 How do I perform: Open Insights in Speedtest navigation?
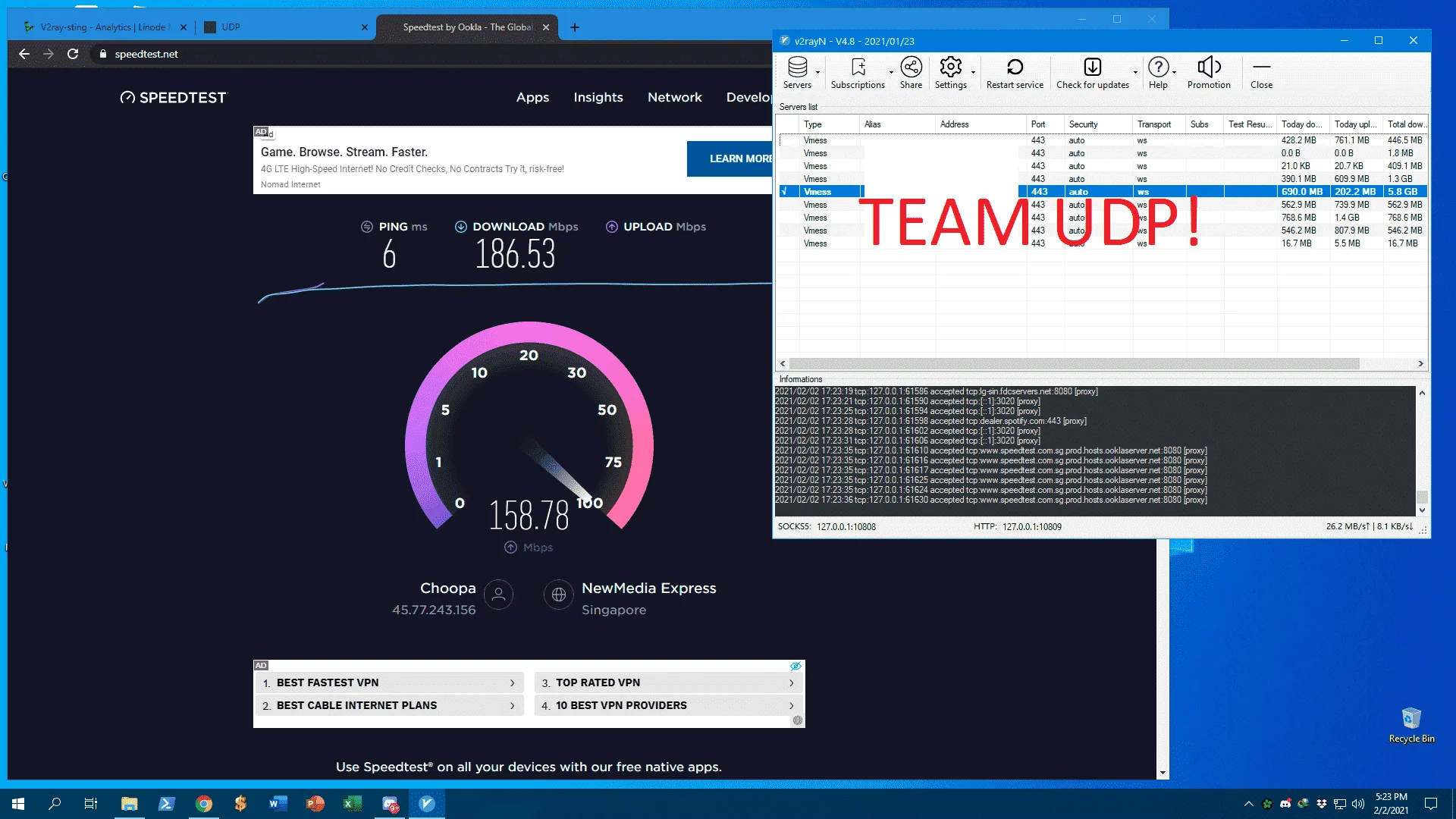pos(598,97)
